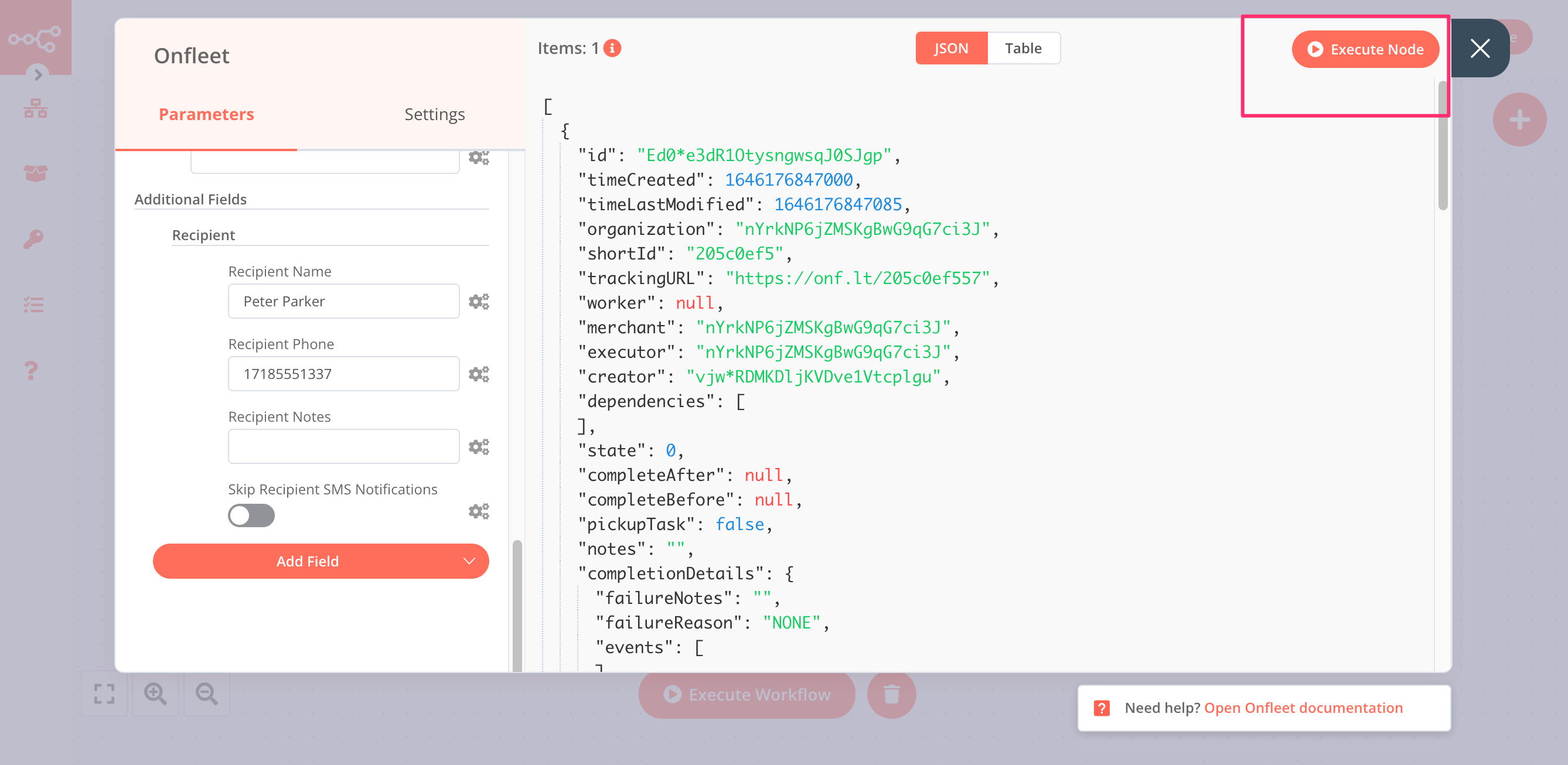This screenshot has height=765, width=1568.
Task: Click the "Items: 1" label
Action: coord(568,48)
